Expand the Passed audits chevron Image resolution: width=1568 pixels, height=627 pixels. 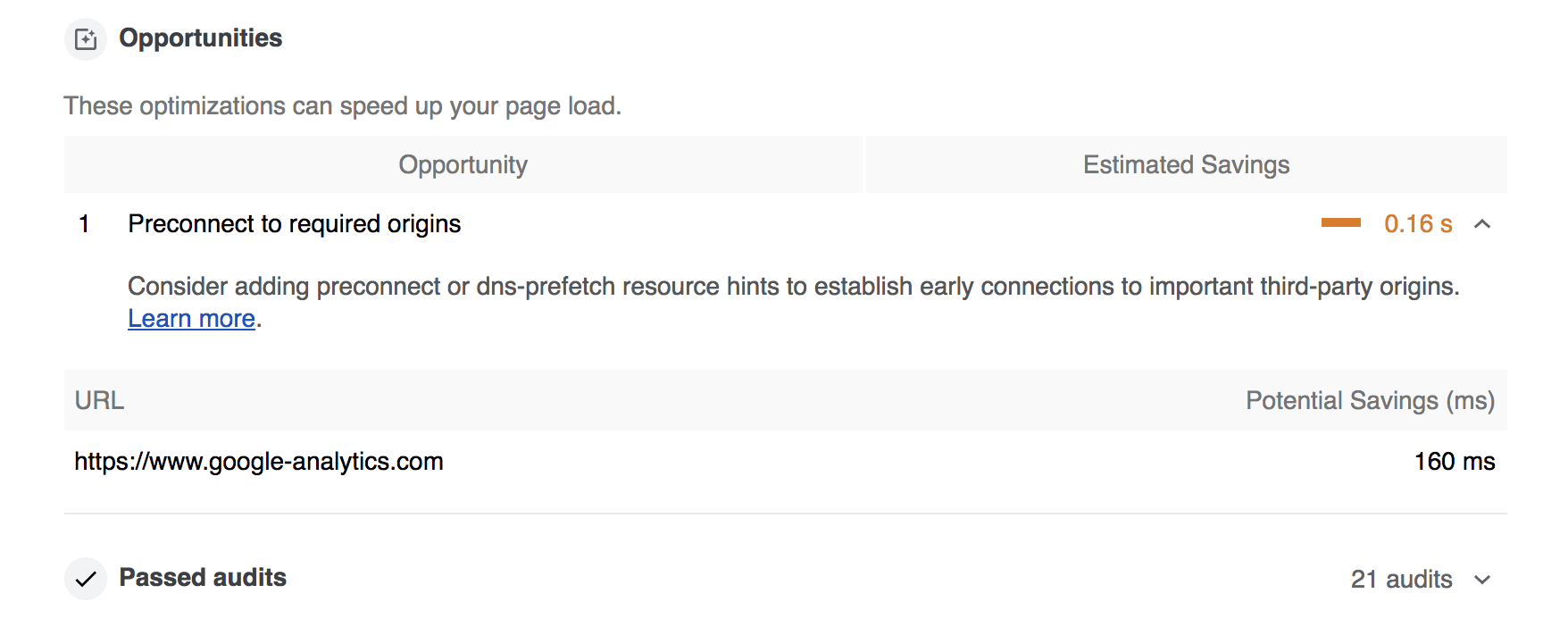pos(1482,580)
